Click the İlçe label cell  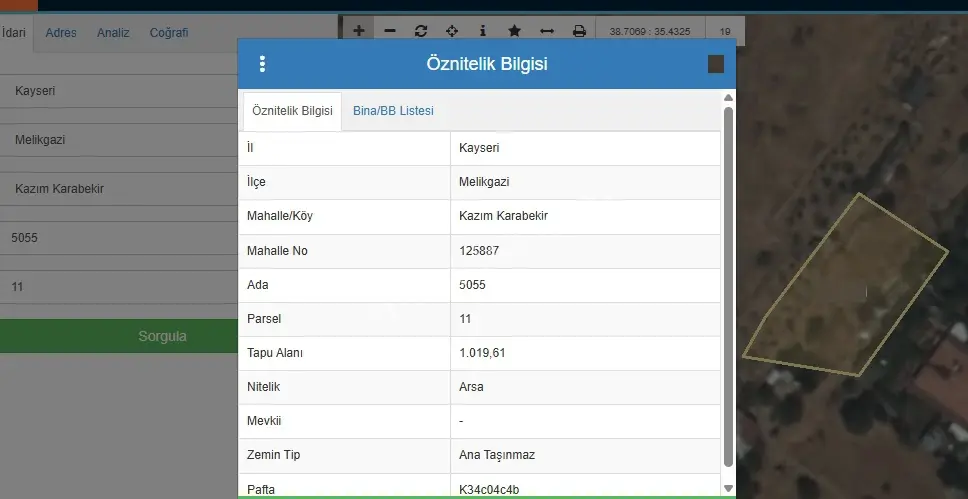(x=344, y=182)
